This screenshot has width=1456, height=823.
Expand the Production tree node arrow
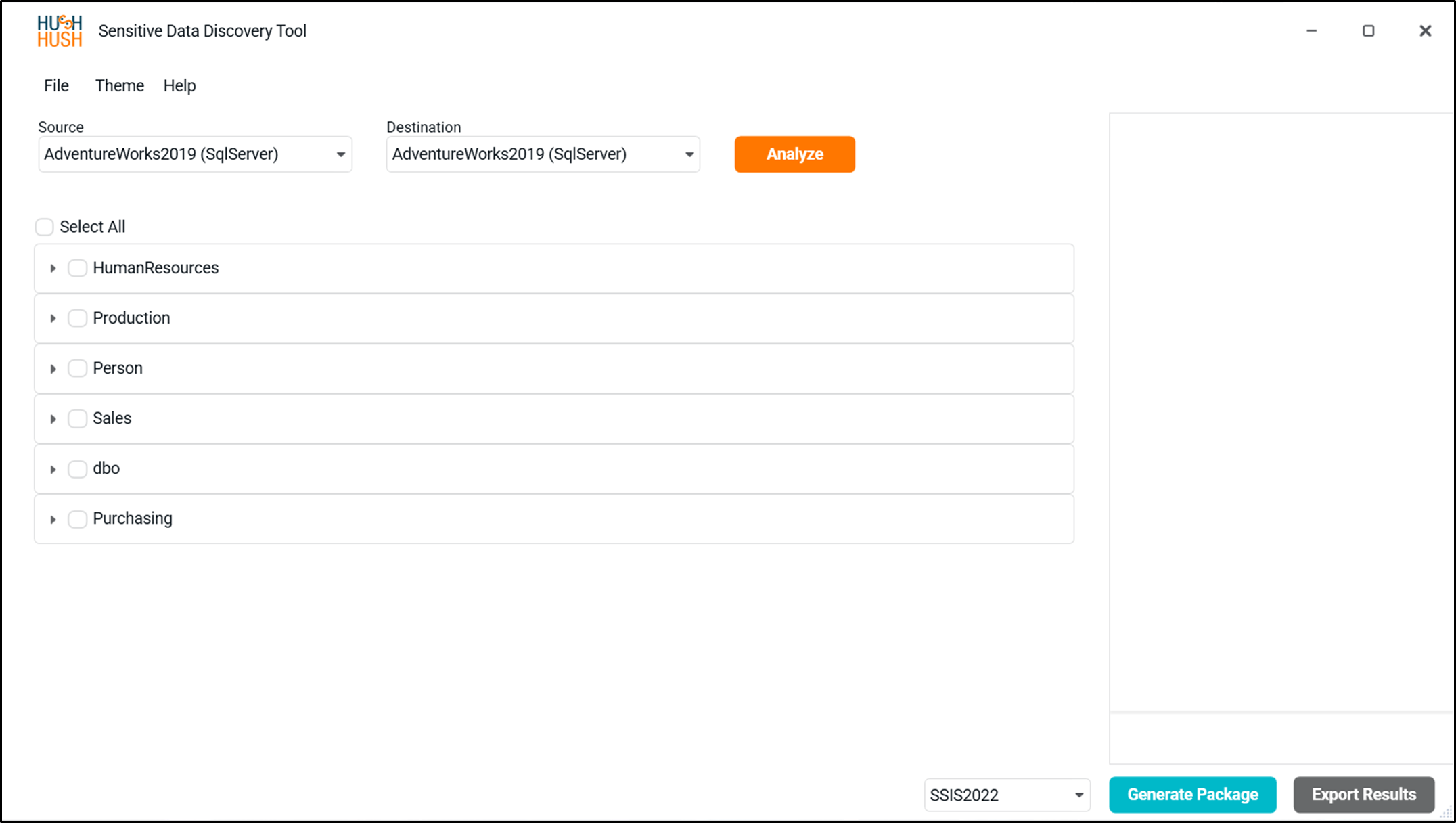(53, 318)
